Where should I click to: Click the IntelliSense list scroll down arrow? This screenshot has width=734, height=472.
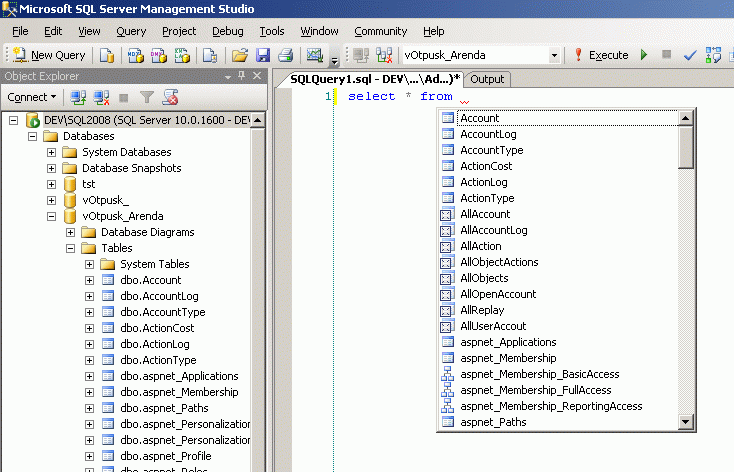(686, 421)
